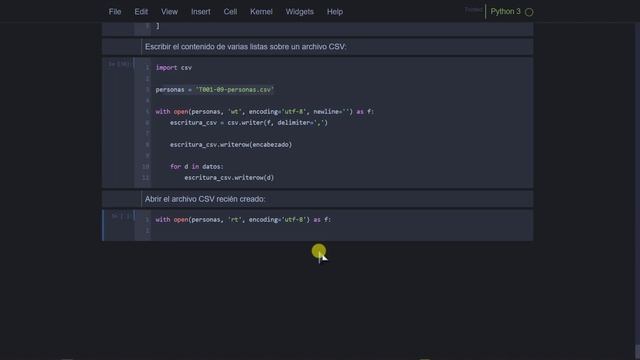Click the line with open(personas, 'wt'
640x360 pixels.
click(264, 111)
